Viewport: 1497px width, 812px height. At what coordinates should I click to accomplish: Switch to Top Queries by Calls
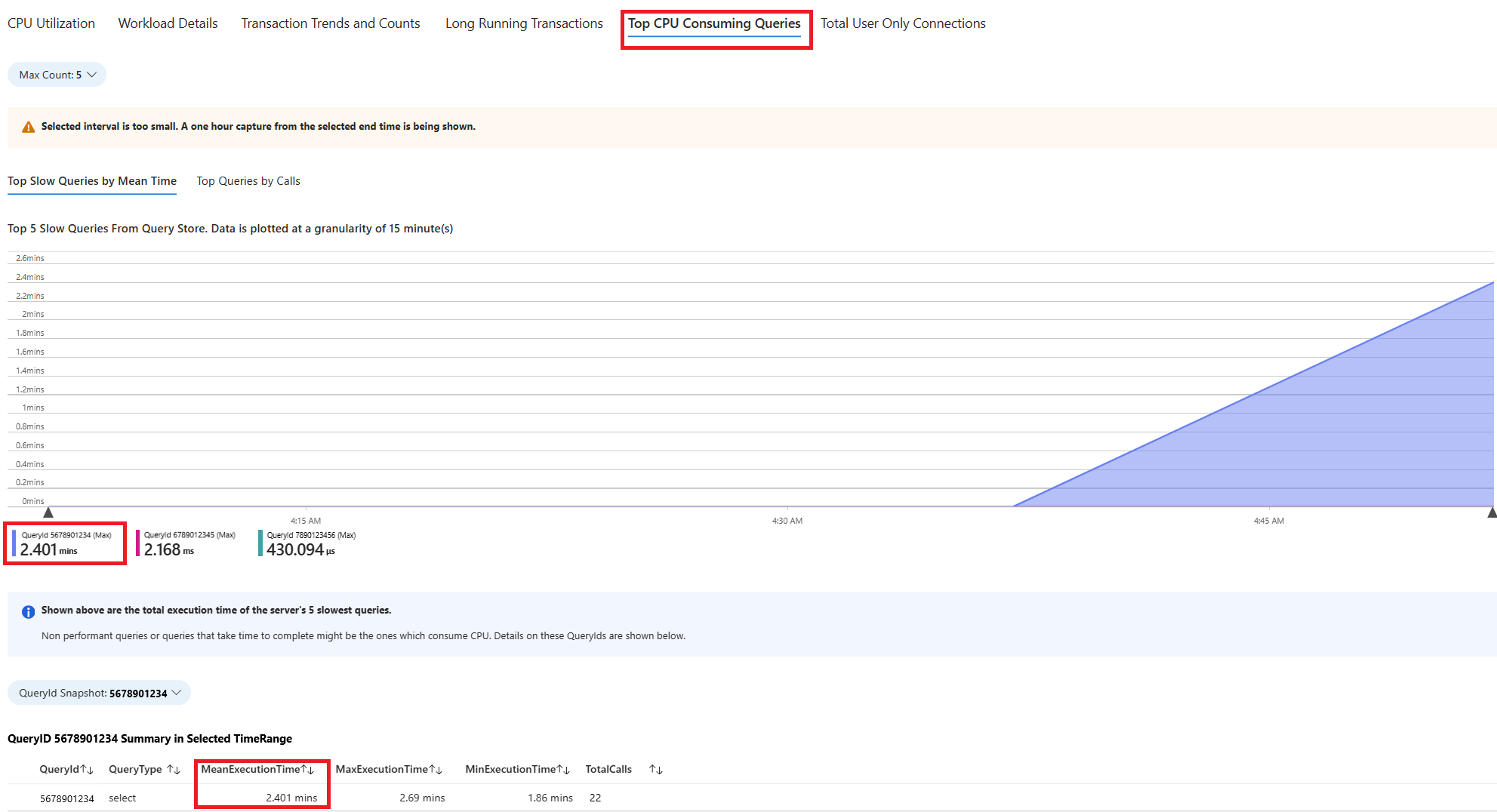248,181
